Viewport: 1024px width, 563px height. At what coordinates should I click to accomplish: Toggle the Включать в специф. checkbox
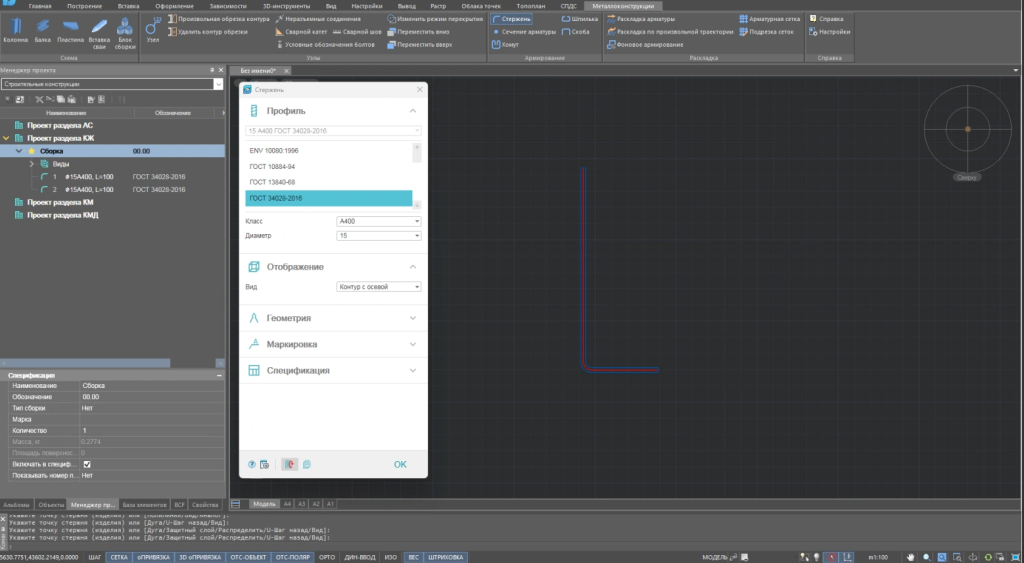[x=88, y=464]
